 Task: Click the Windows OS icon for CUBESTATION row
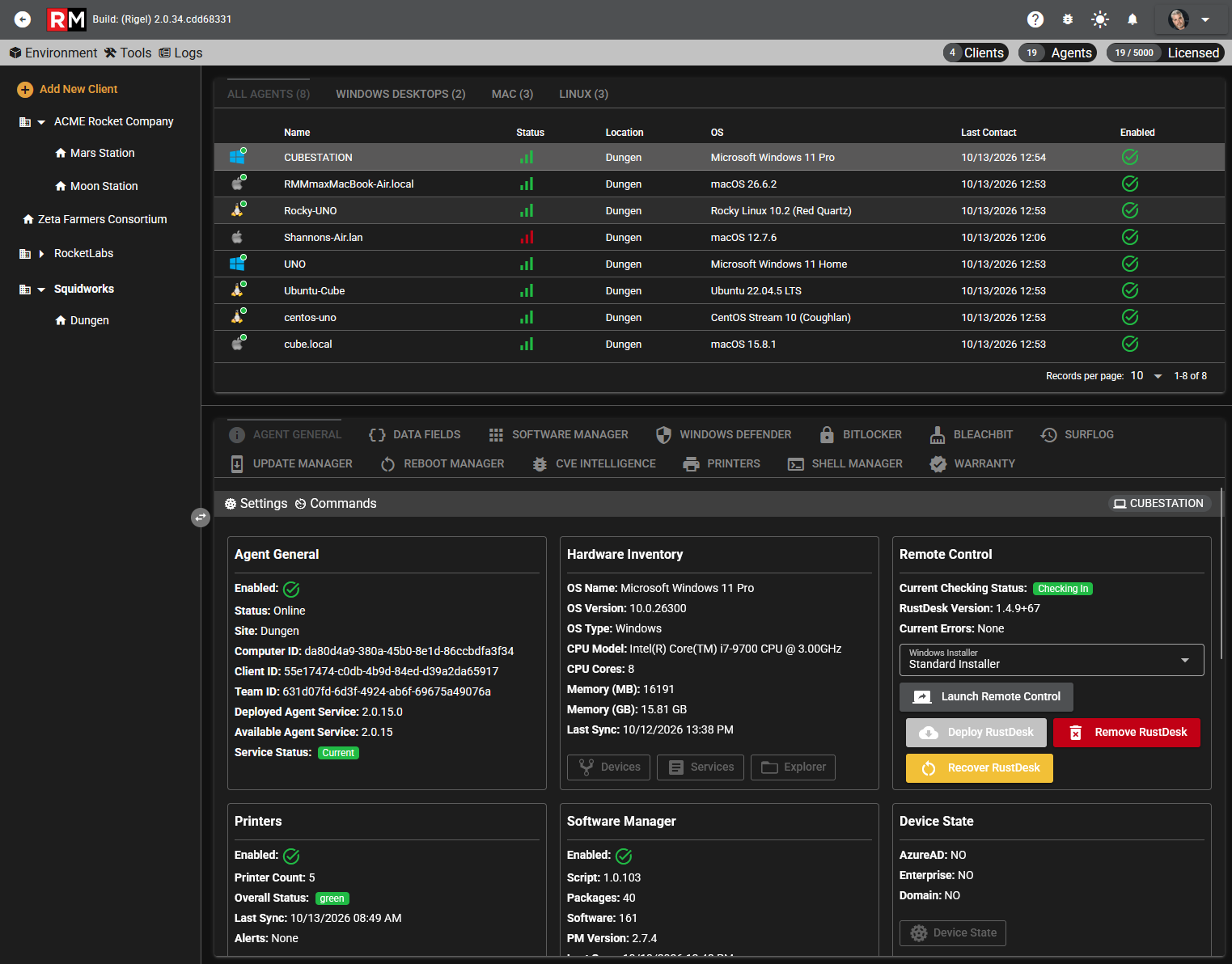[237, 157]
